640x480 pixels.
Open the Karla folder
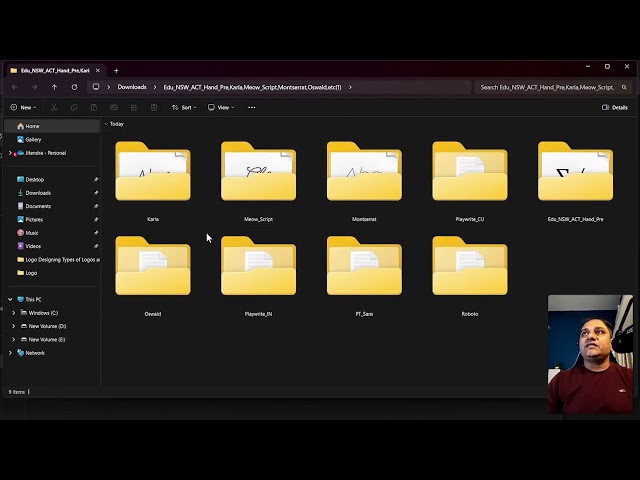pos(153,171)
